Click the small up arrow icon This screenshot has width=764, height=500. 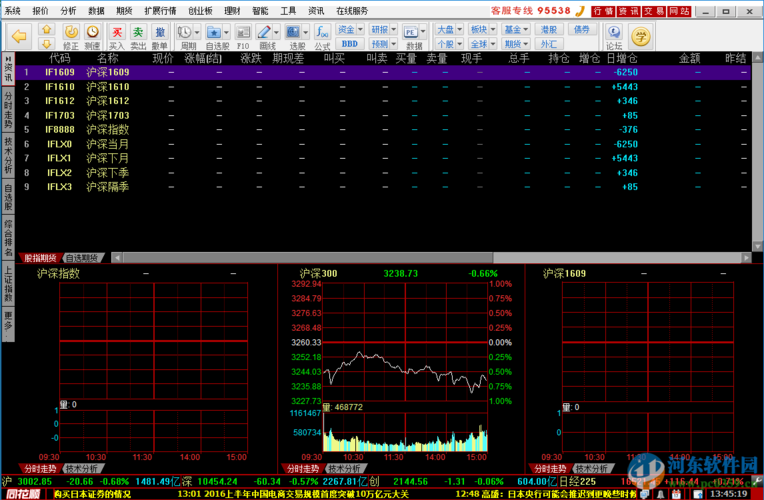coord(46,29)
